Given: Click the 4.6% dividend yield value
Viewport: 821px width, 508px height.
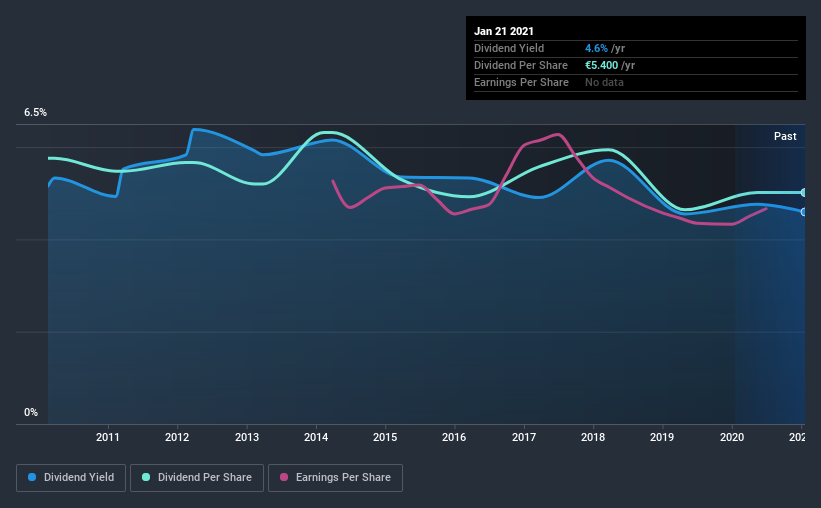Looking at the screenshot, I should [596, 48].
